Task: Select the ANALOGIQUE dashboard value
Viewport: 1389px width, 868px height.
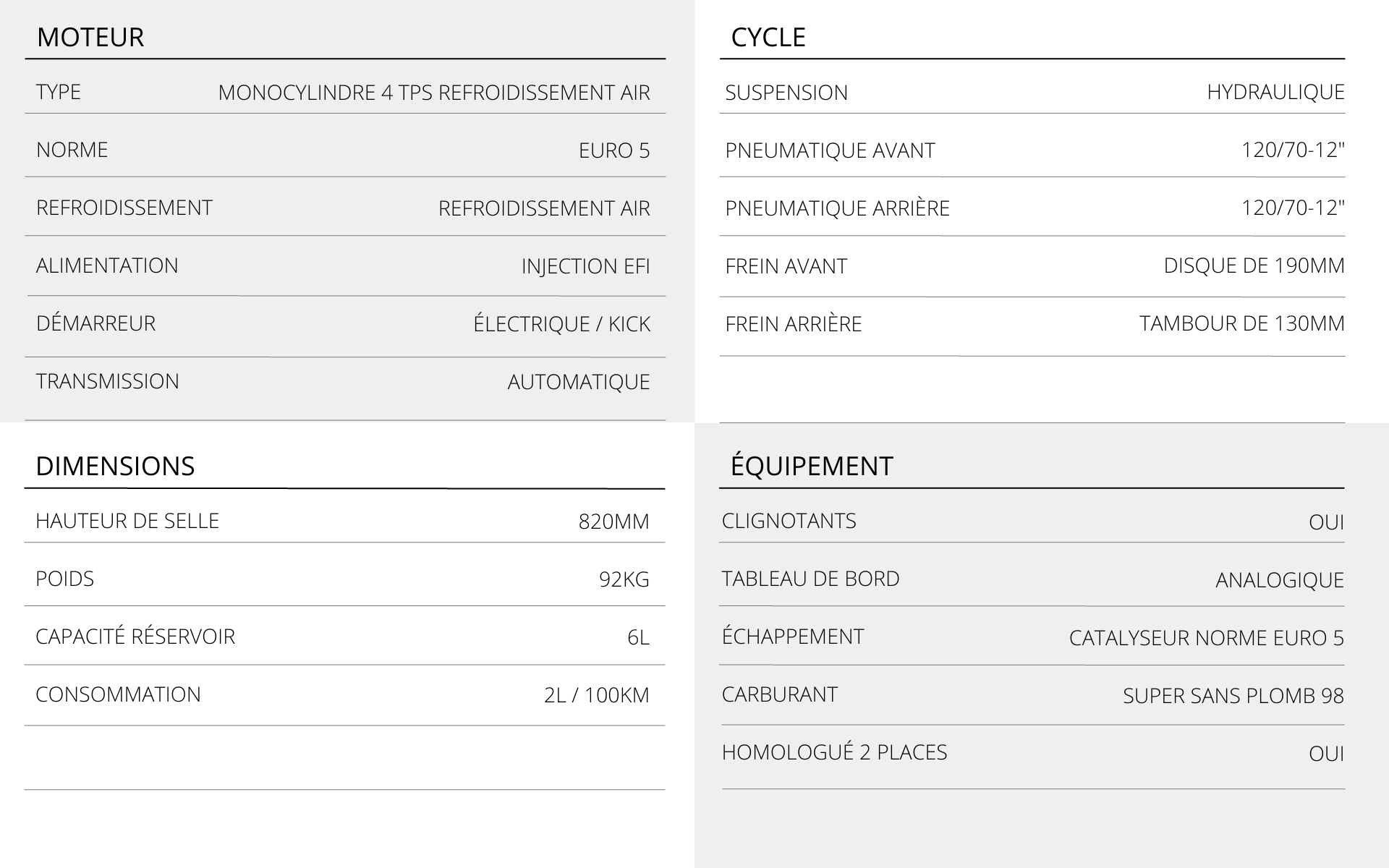Action: tap(1279, 580)
